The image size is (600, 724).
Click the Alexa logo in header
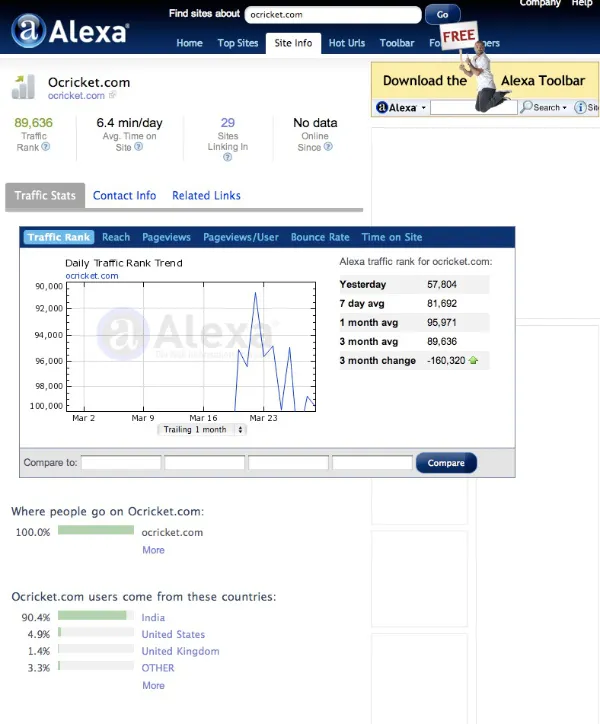click(70, 30)
